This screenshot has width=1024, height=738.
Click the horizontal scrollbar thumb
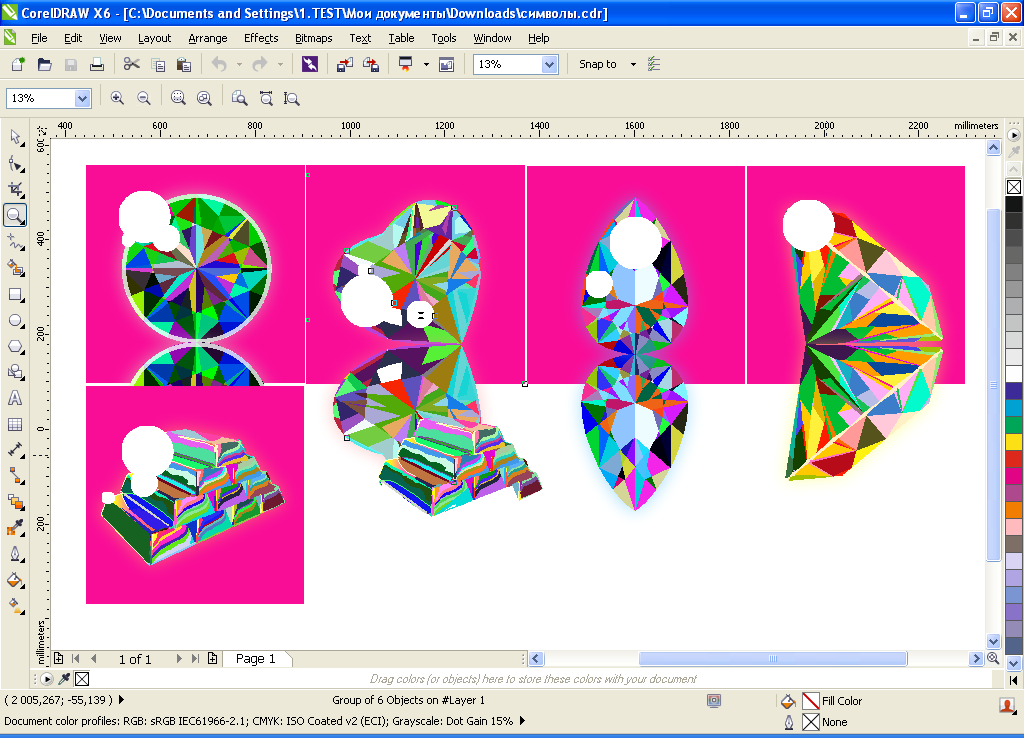coord(772,658)
